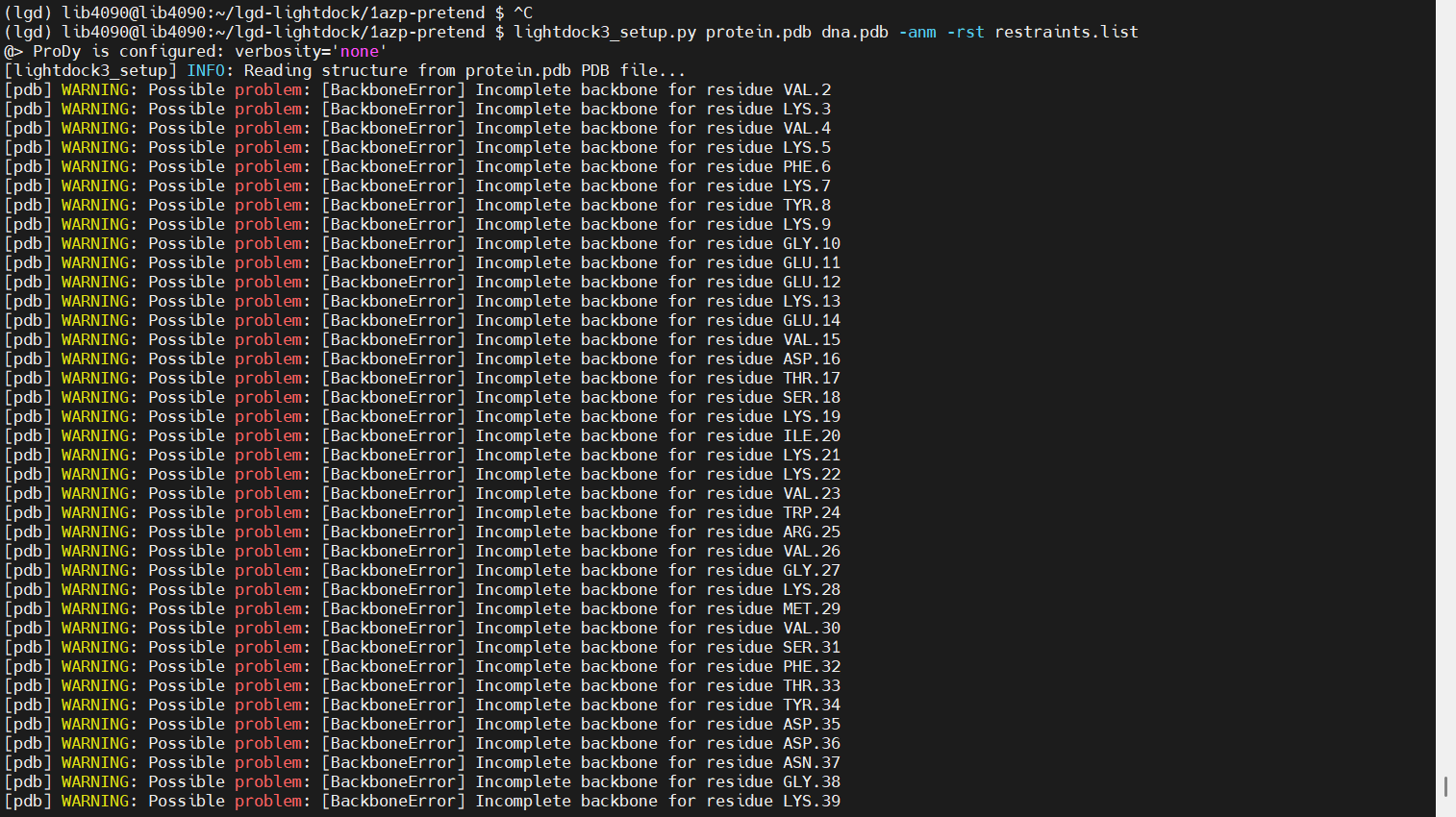1456x817 pixels.
Task: Click residue 'THR.17' text
Action: [812, 378]
